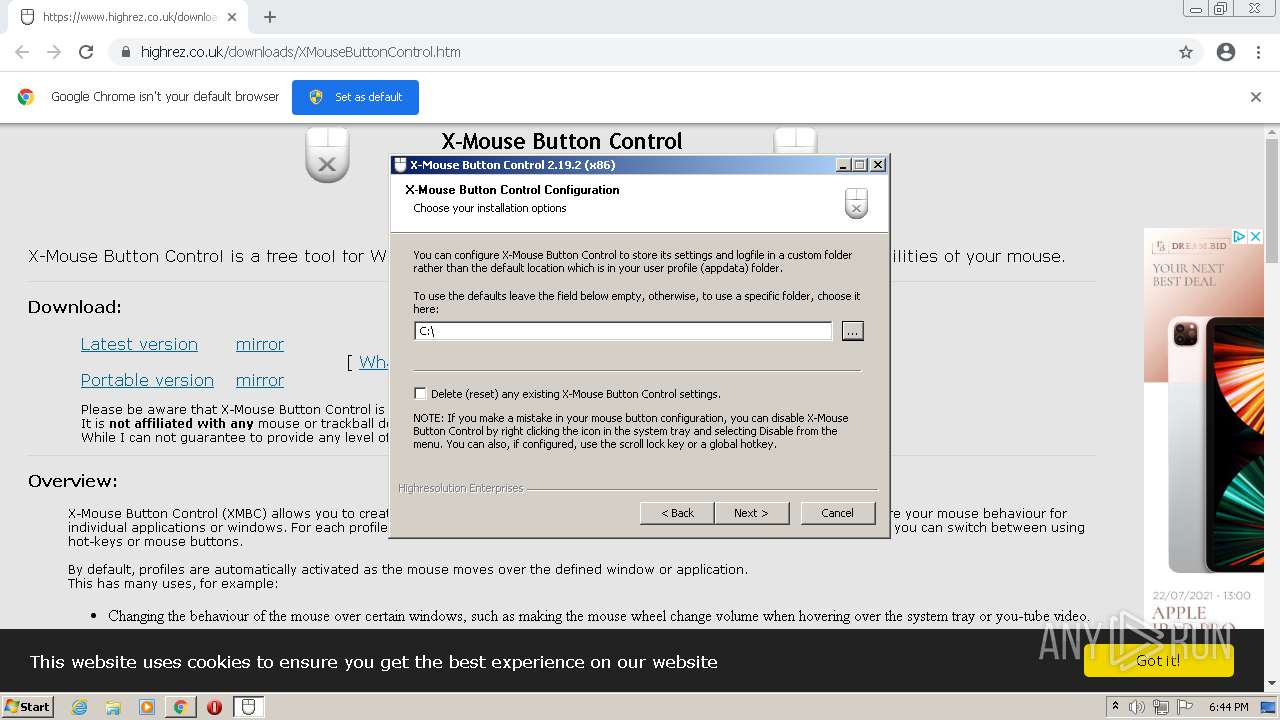Cancel the X-Mouse Button Control setup
This screenshot has height=720, width=1280.
pyautogui.click(x=838, y=513)
